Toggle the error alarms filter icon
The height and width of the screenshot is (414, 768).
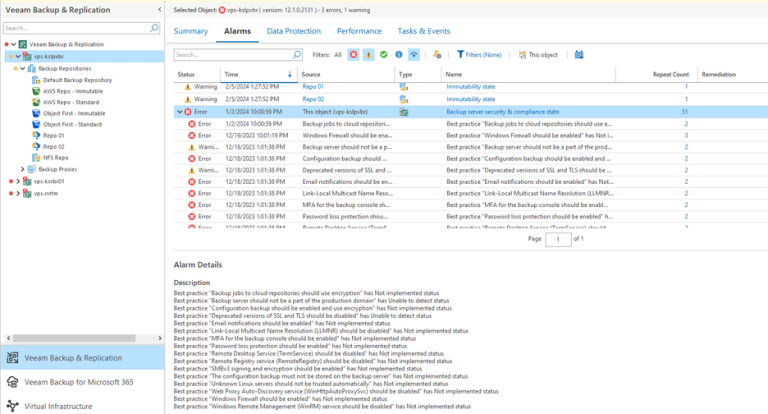[x=354, y=55]
